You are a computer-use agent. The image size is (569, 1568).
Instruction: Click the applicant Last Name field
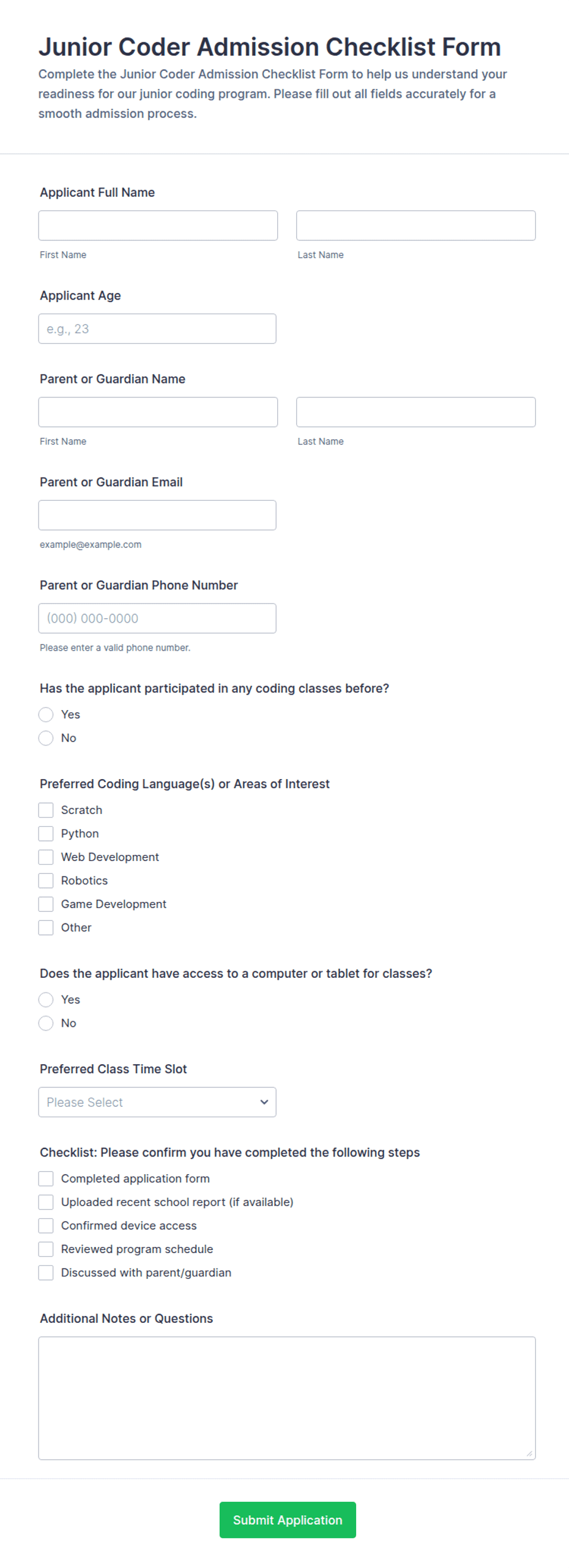(415, 226)
